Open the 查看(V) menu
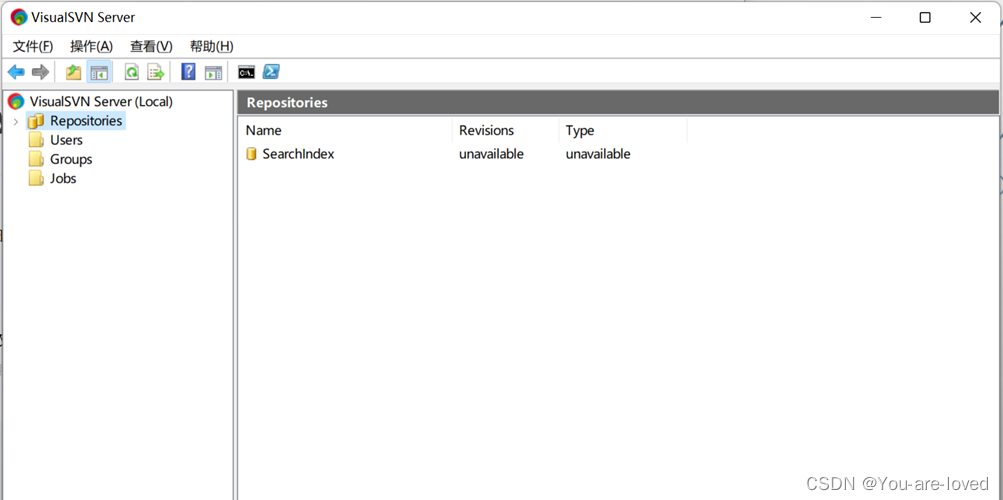Image resolution: width=1003 pixels, height=500 pixels. tap(152, 46)
